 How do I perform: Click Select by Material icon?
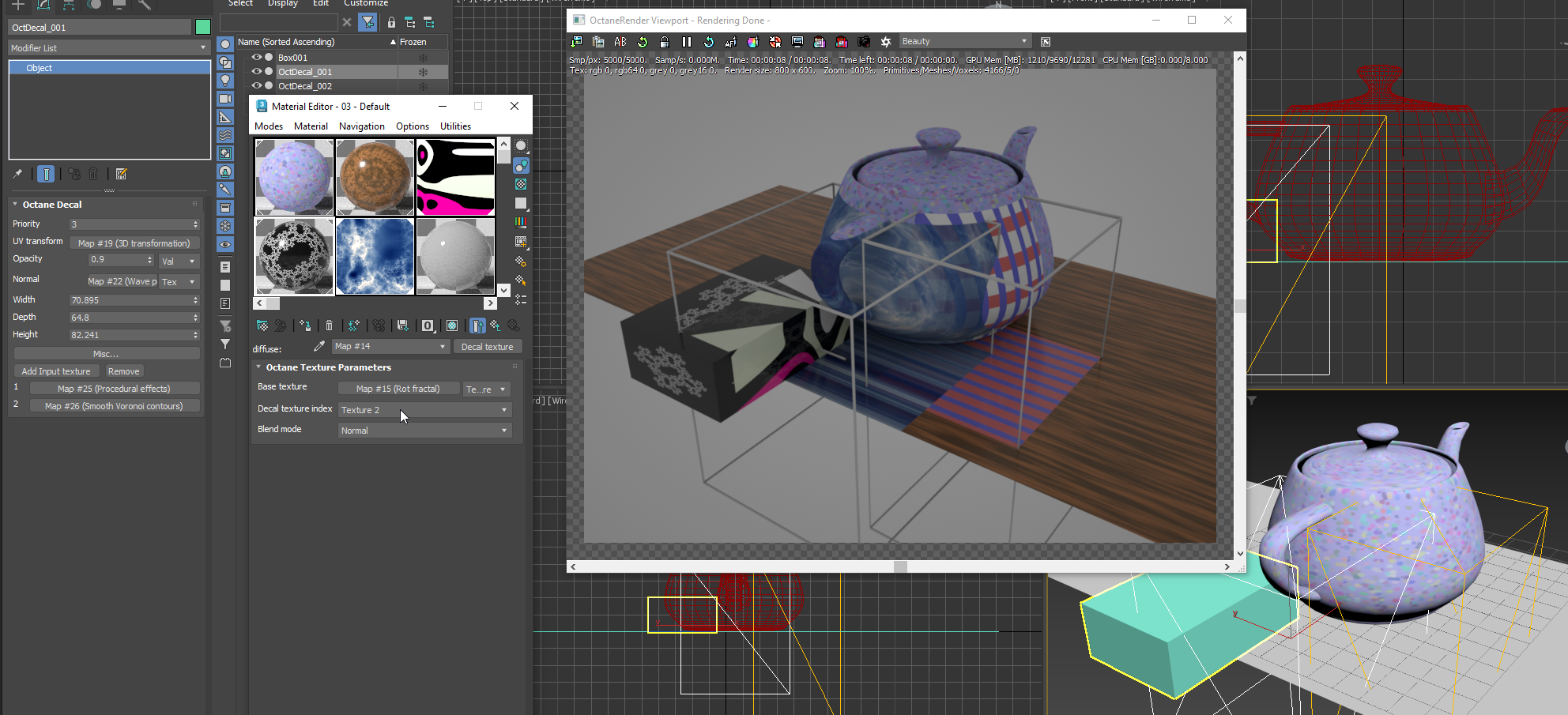tap(521, 280)
